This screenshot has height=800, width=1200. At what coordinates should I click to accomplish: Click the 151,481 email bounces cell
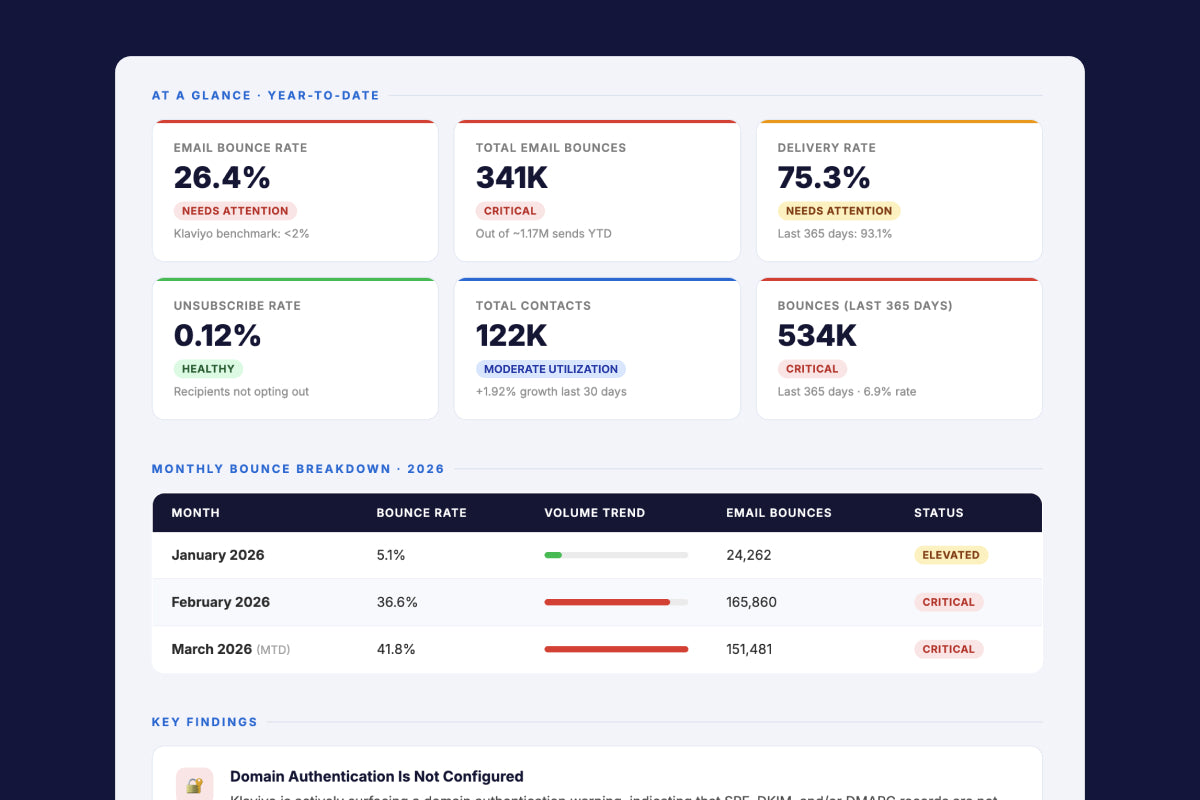coord(750,649)
